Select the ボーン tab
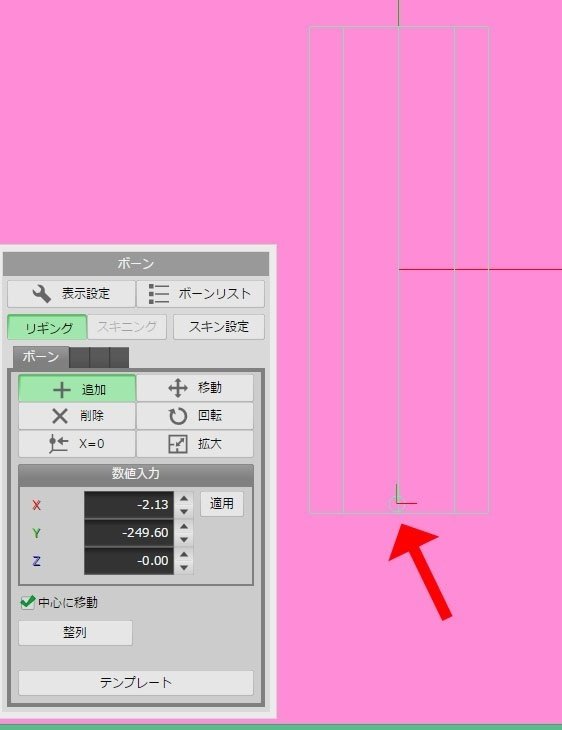The height and width of the screenshot is (730, 562). (x=41, y=357)
